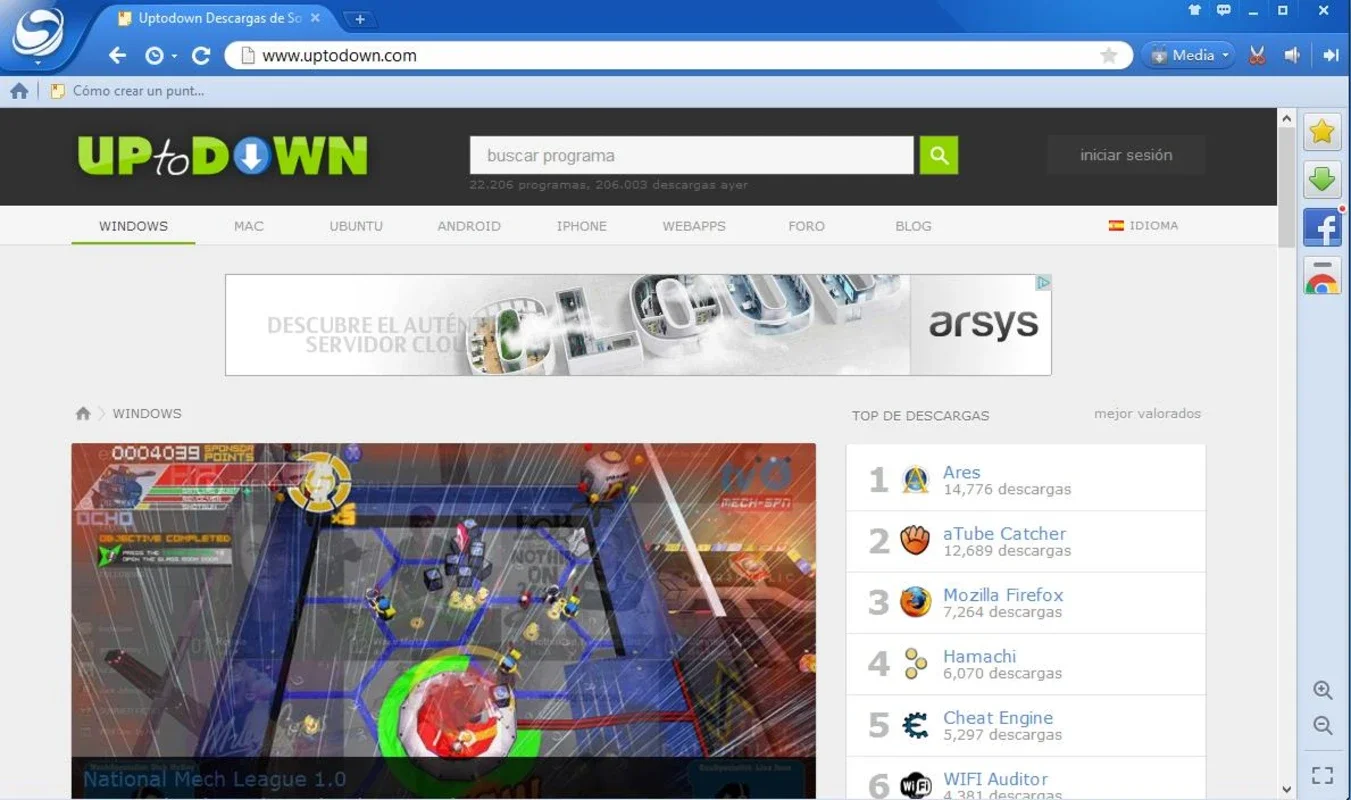Open the FORO navigation link

tap(806, 226)
